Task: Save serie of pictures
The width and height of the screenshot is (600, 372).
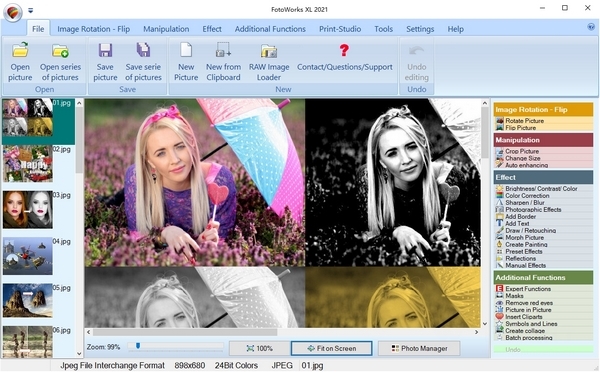Action: (x=143, y=61)
